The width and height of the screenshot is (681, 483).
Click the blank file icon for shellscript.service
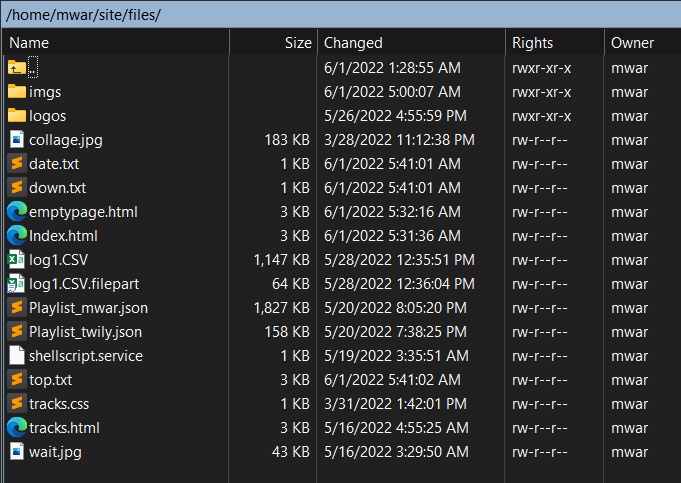(x=16, y=355)
